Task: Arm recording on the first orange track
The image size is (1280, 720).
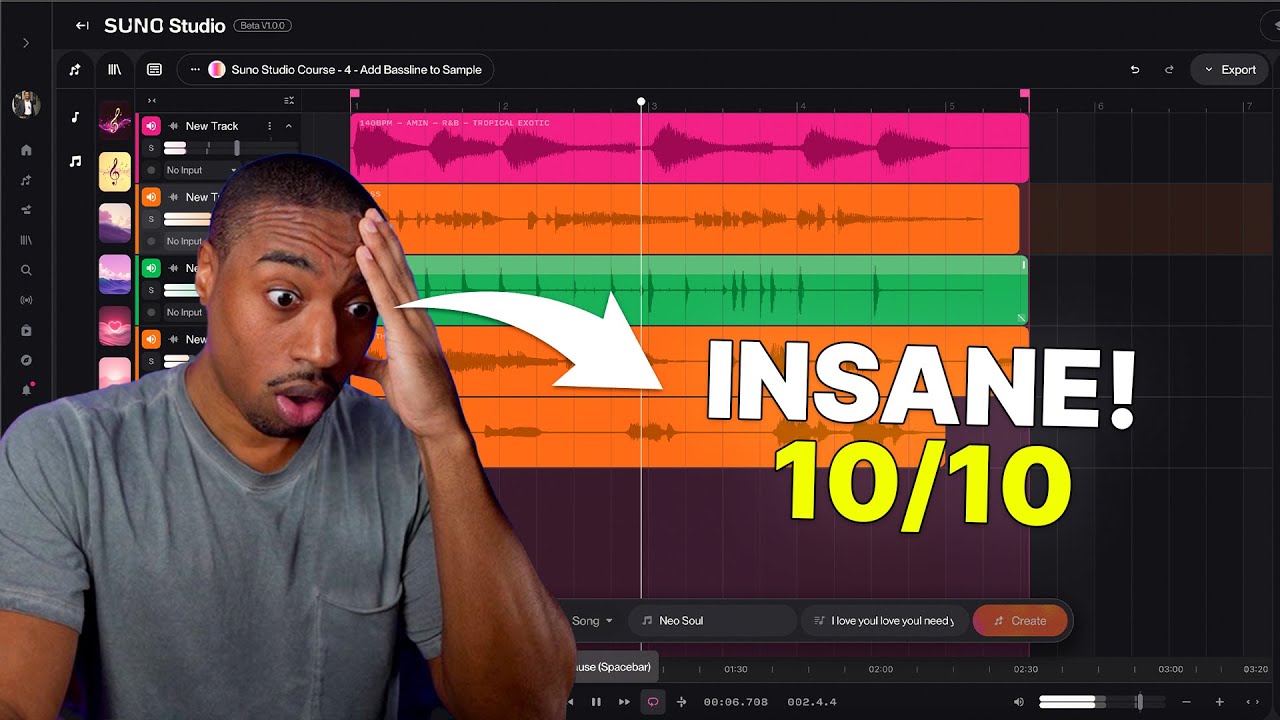Action: 151,241
